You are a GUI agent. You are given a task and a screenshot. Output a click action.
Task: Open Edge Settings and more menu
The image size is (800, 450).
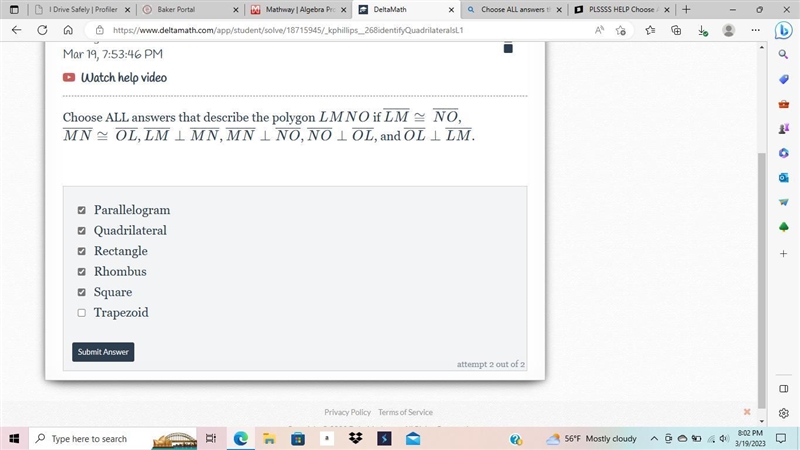[756, 30]
